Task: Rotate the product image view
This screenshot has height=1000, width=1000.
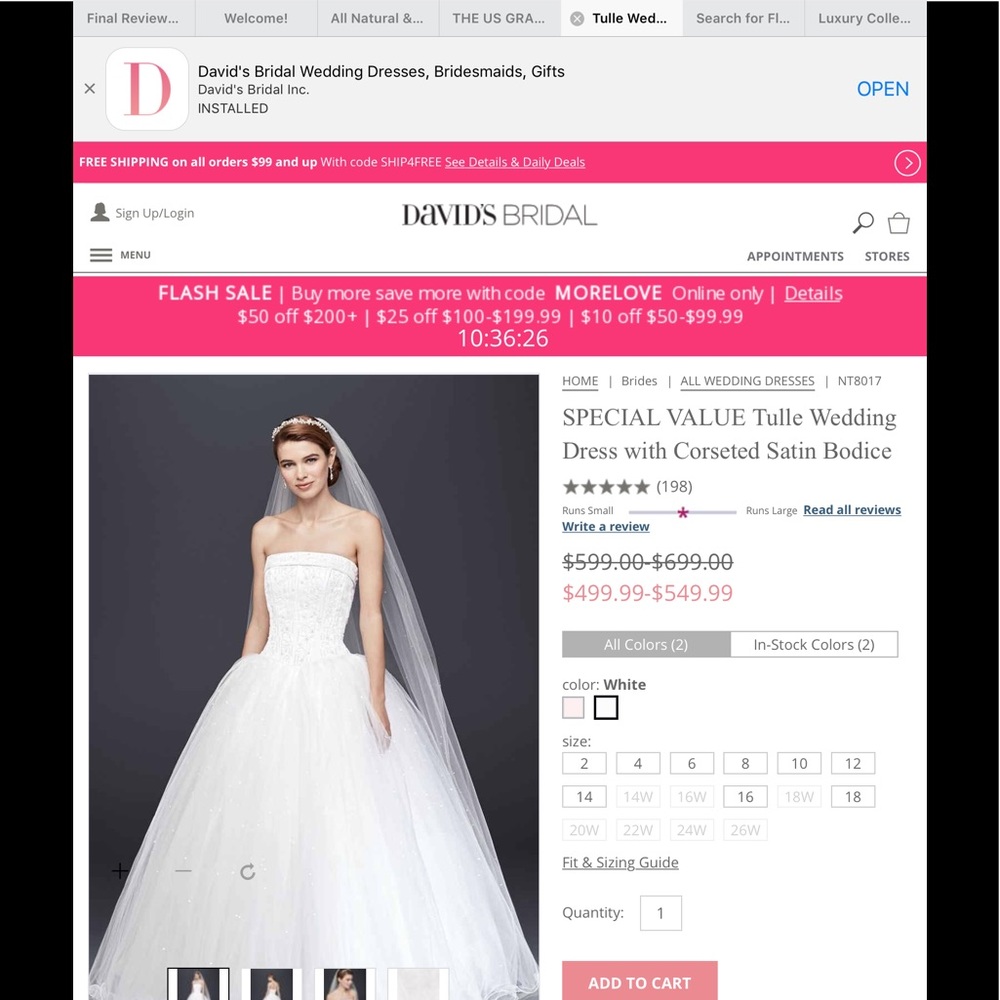Action: (x=247, y=871)
